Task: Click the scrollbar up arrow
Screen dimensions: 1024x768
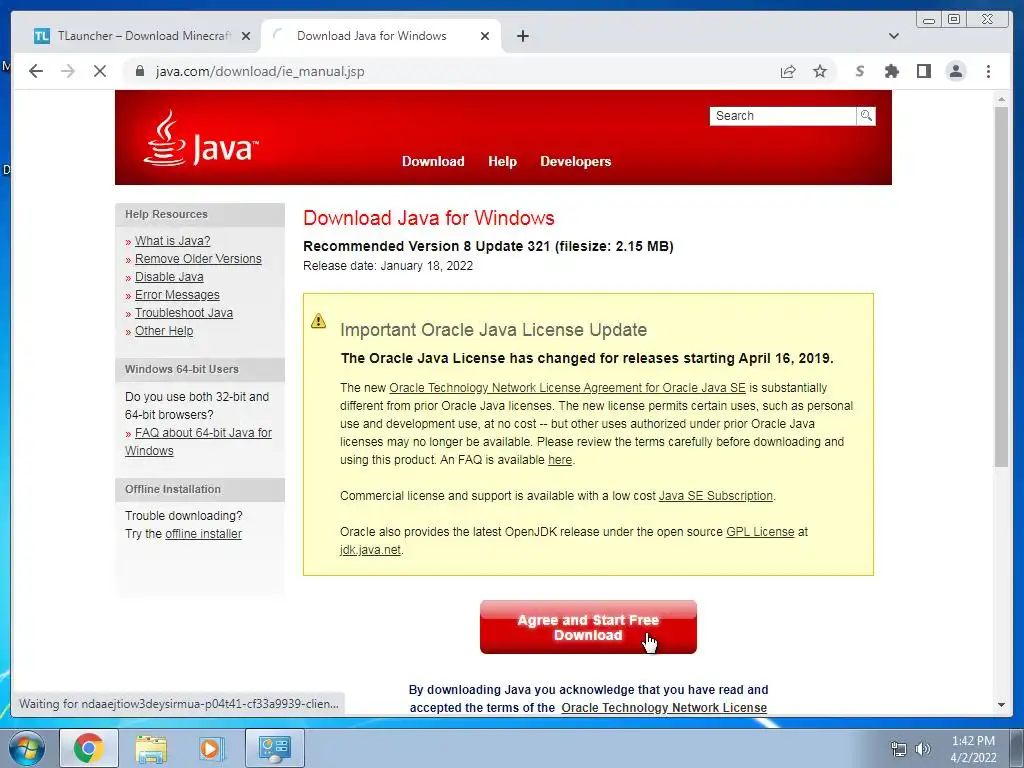Action: click(x=1001, y=99)
